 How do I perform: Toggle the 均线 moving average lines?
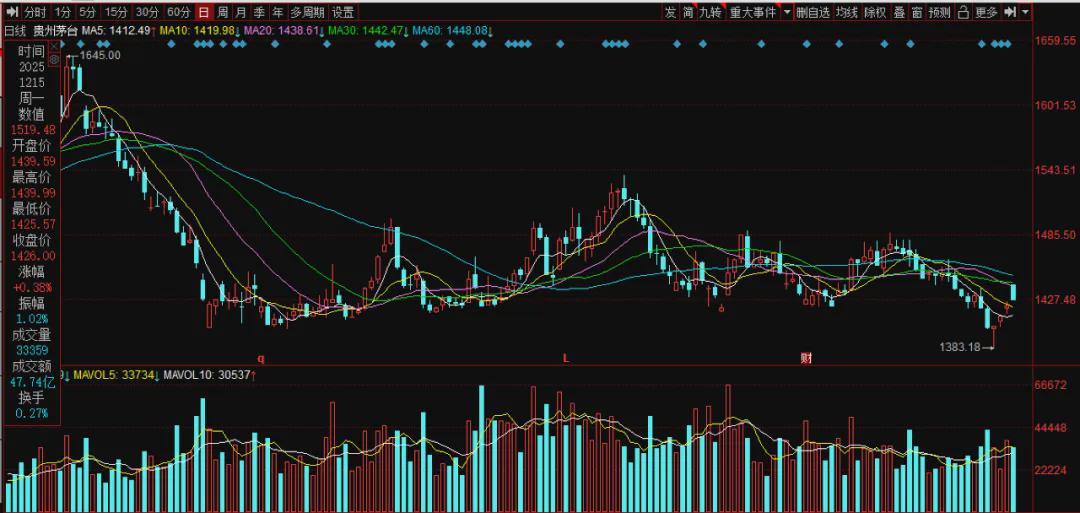click(847, 12)
